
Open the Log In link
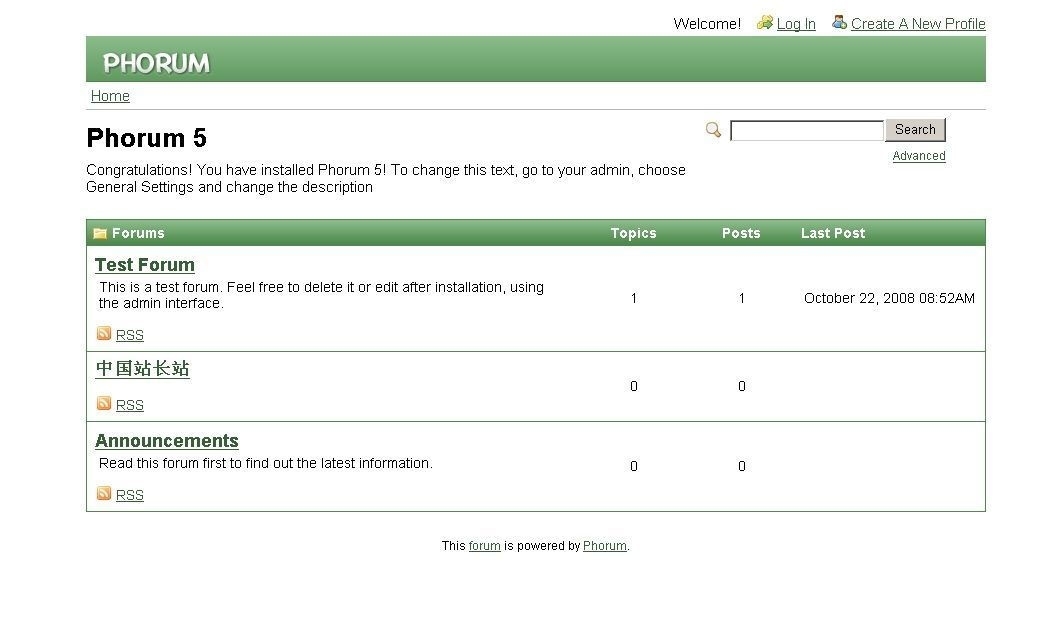tap(796, 24)
